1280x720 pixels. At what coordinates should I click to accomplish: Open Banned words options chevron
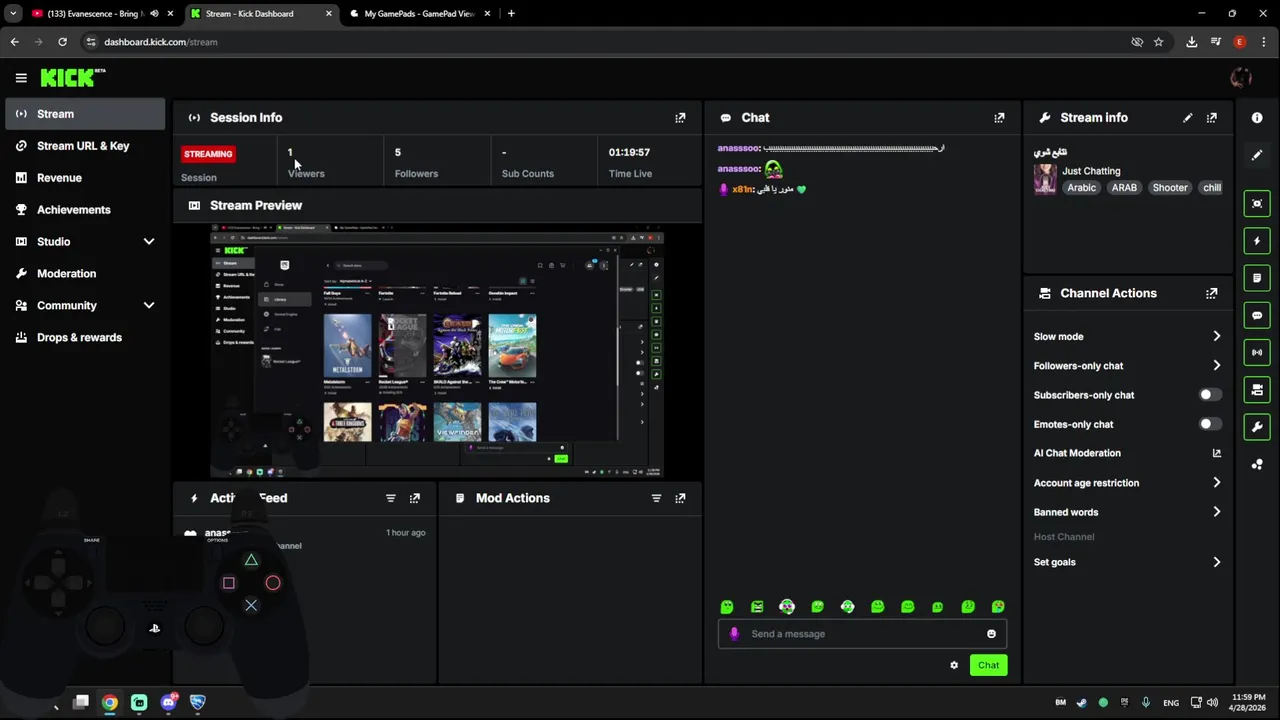(1217, 512)
